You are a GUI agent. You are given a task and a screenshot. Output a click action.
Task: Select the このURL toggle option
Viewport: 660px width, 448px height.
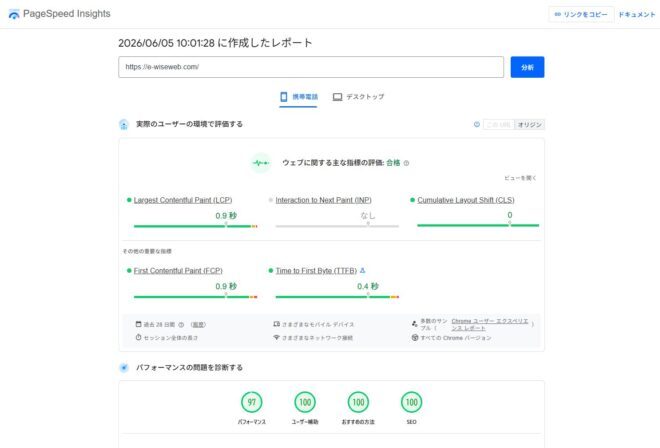coord(499,125)
